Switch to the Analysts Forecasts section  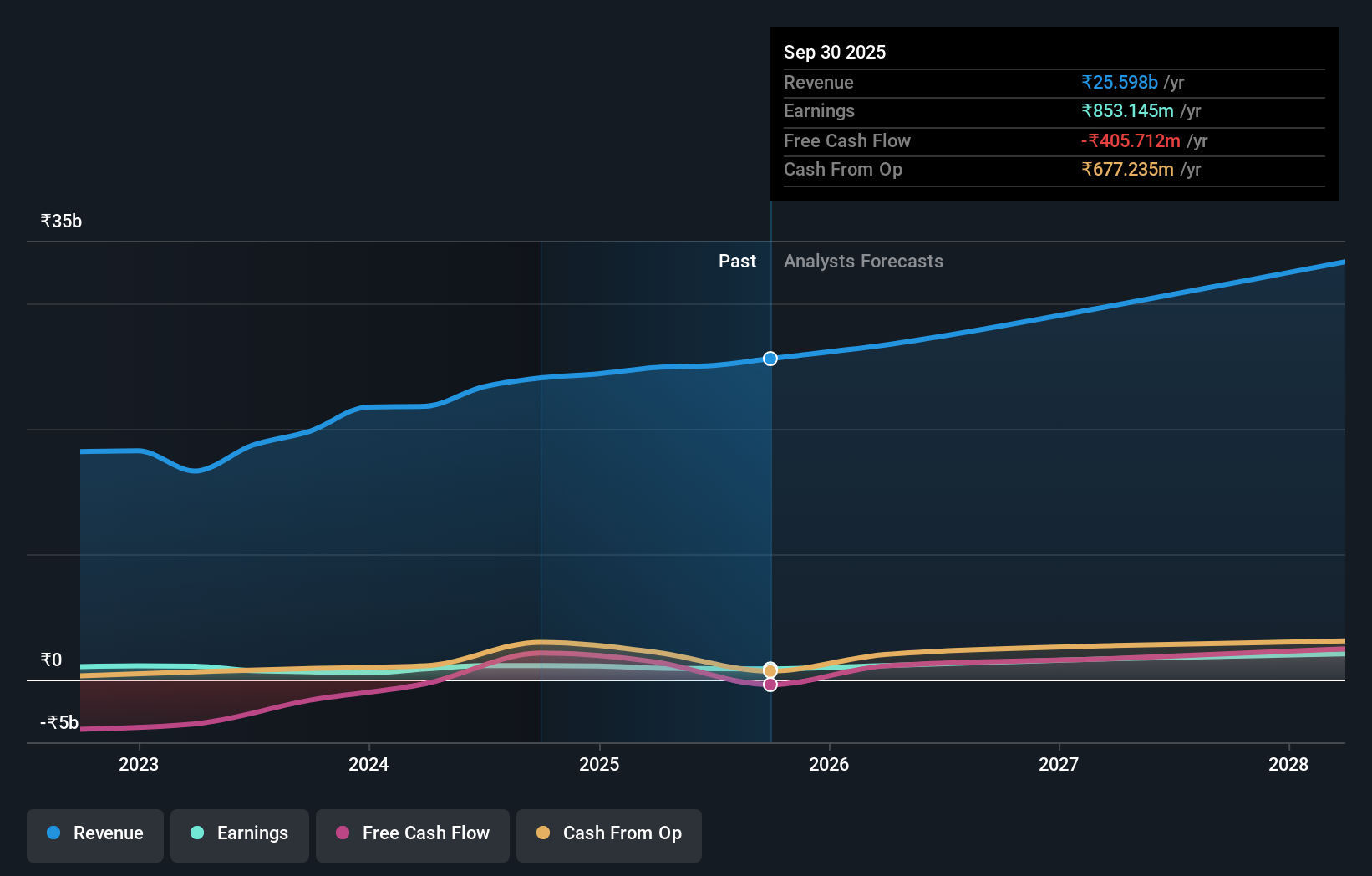863,261
